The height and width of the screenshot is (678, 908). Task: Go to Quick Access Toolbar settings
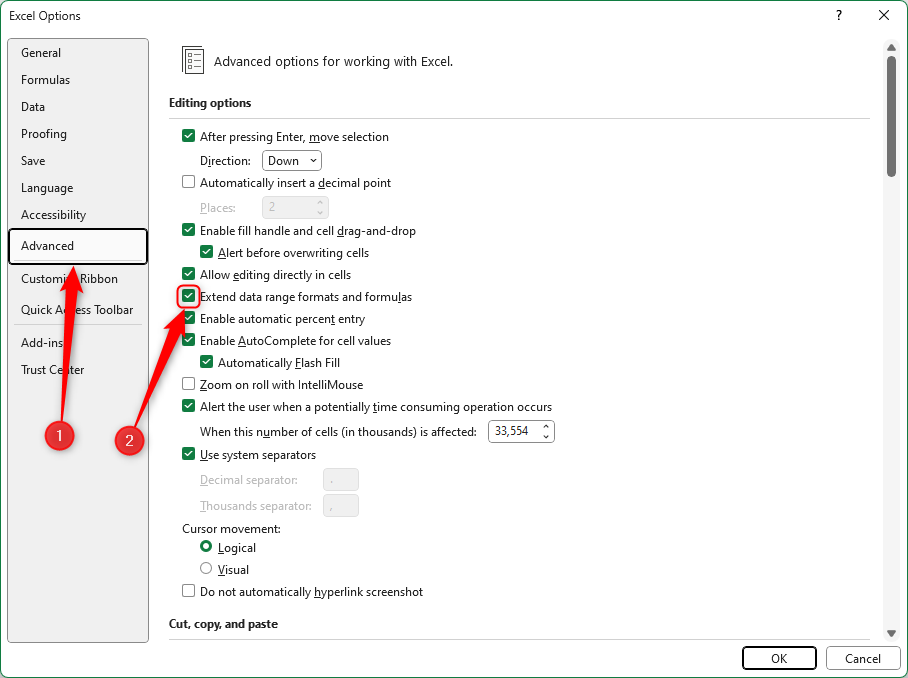[x=77, y=310]
